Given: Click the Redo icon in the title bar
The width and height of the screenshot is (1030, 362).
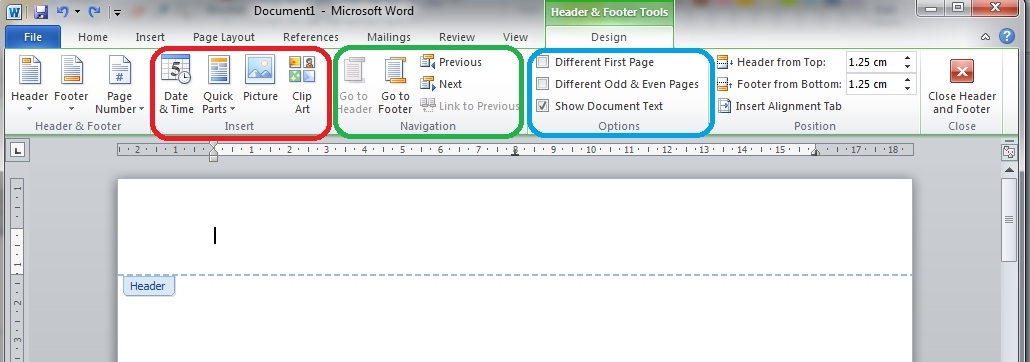Looking at the screenshot, I should point(94,11).
